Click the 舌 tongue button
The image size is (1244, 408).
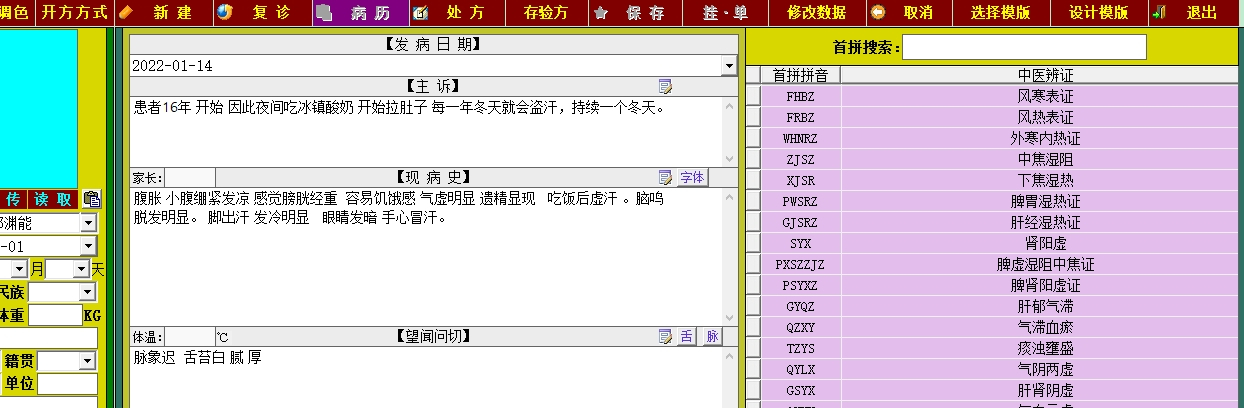pos(687,337)
